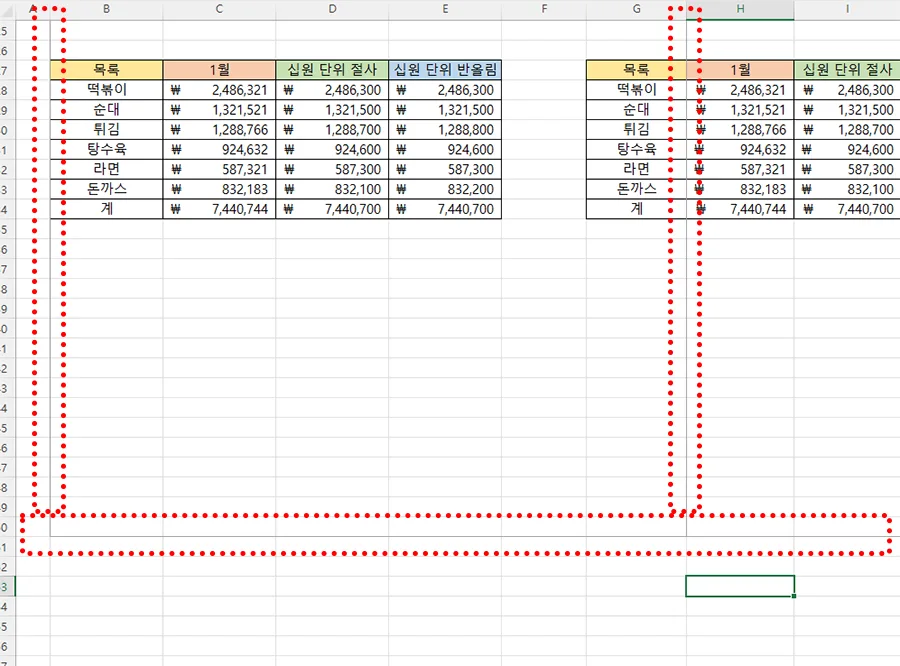The image size is (900, 666).
Task: Select the 순대 cell in column G
Action: pos(636,110)
